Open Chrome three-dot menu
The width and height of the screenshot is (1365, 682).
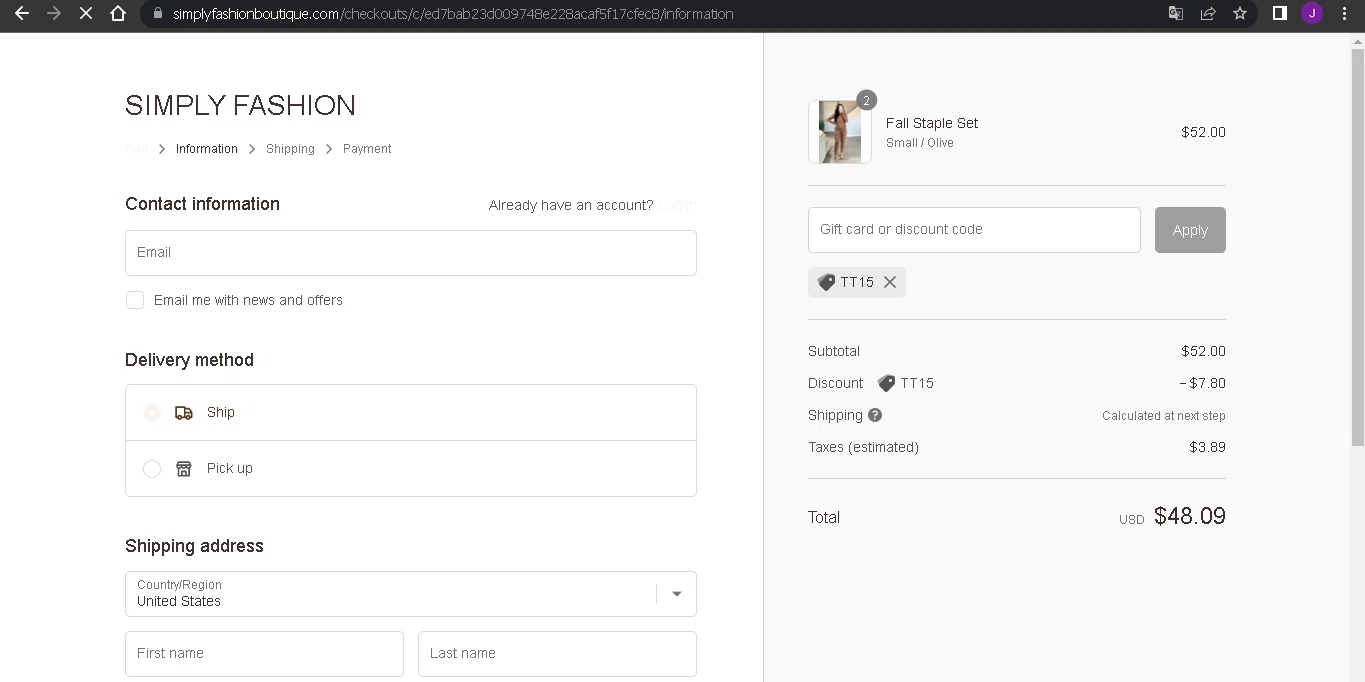(1344, 14)
